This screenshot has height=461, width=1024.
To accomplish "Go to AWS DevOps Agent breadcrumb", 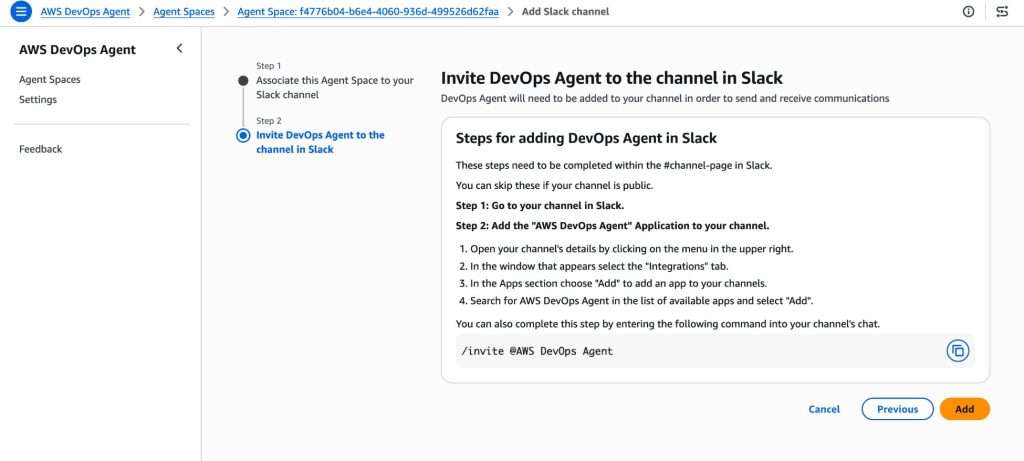I will pos(84,12).
